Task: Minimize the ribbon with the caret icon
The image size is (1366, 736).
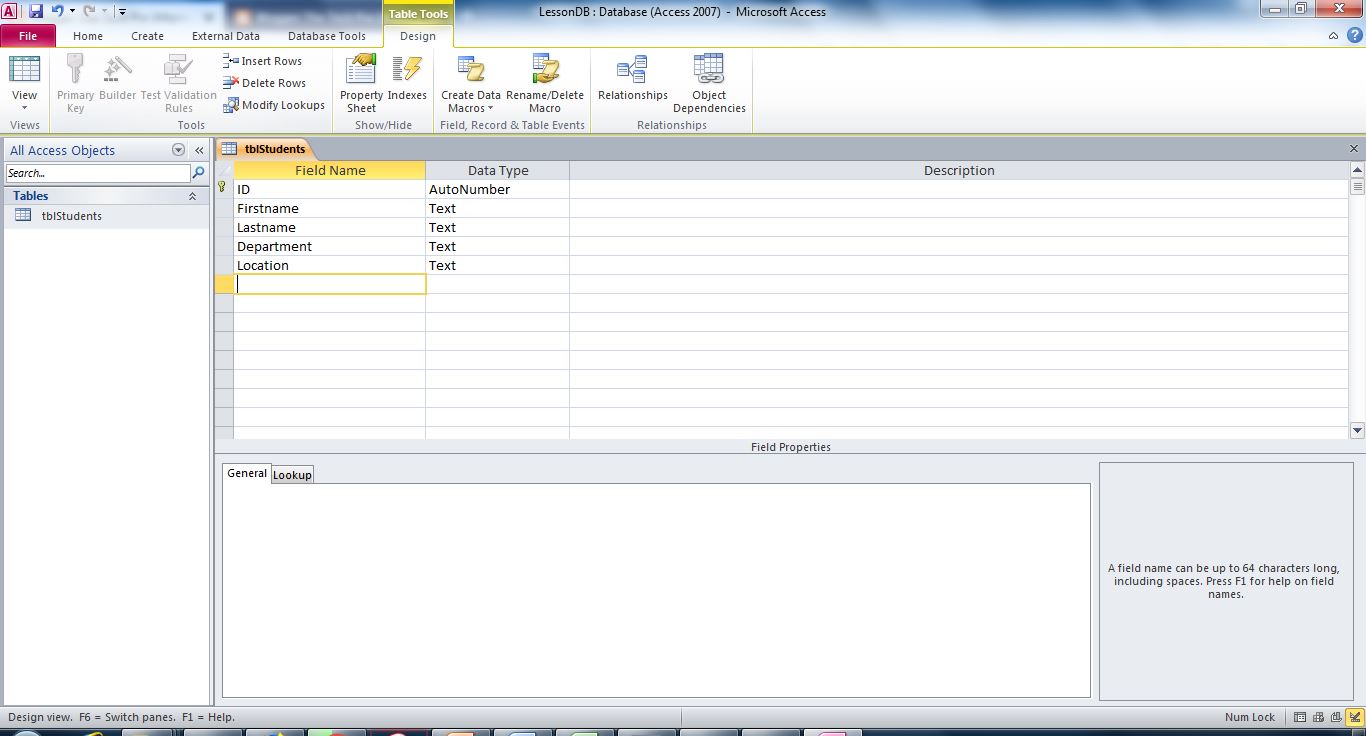Action: pyautogui.click(x=1334, y=36)
